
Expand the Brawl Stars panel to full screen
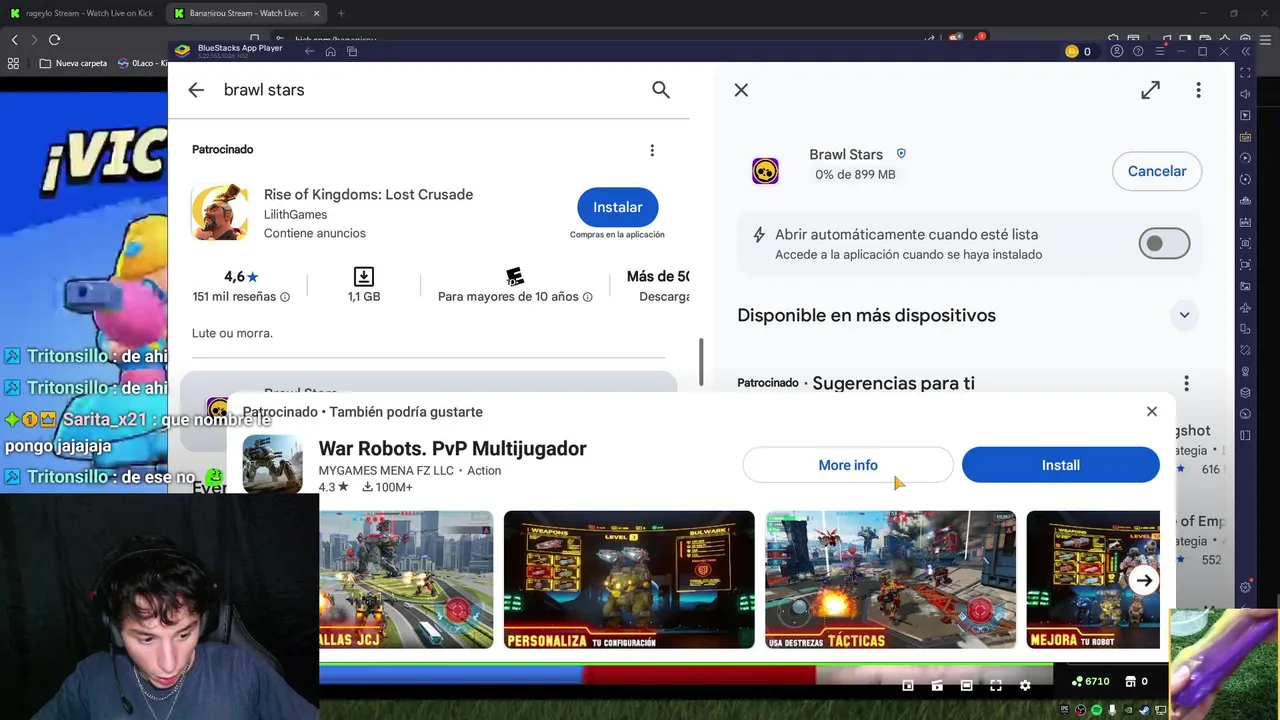point(1150,90)
